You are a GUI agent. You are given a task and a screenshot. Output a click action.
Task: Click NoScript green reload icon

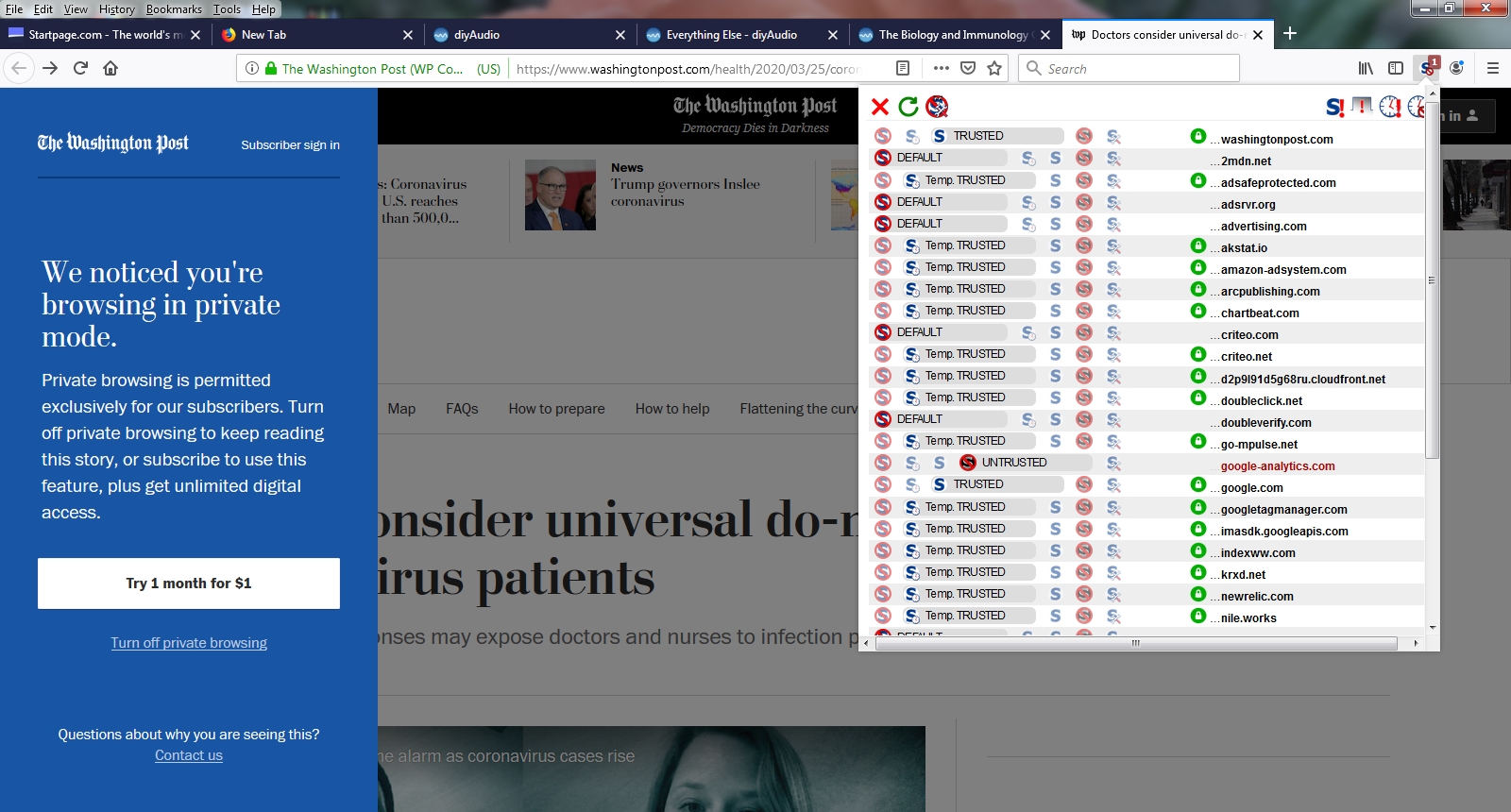tap(908, 107)
